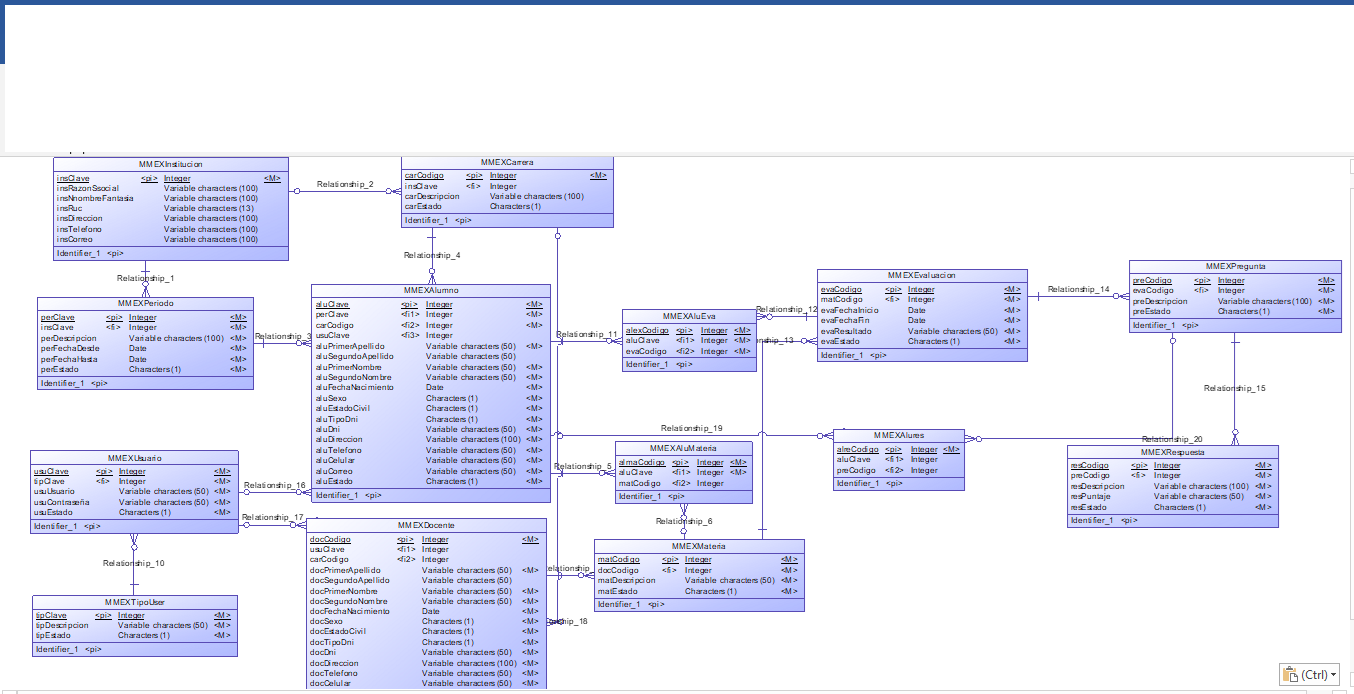Click the MMEXDocente entity header
This screenshot has width=1354, height=694.
click(427, 525)
